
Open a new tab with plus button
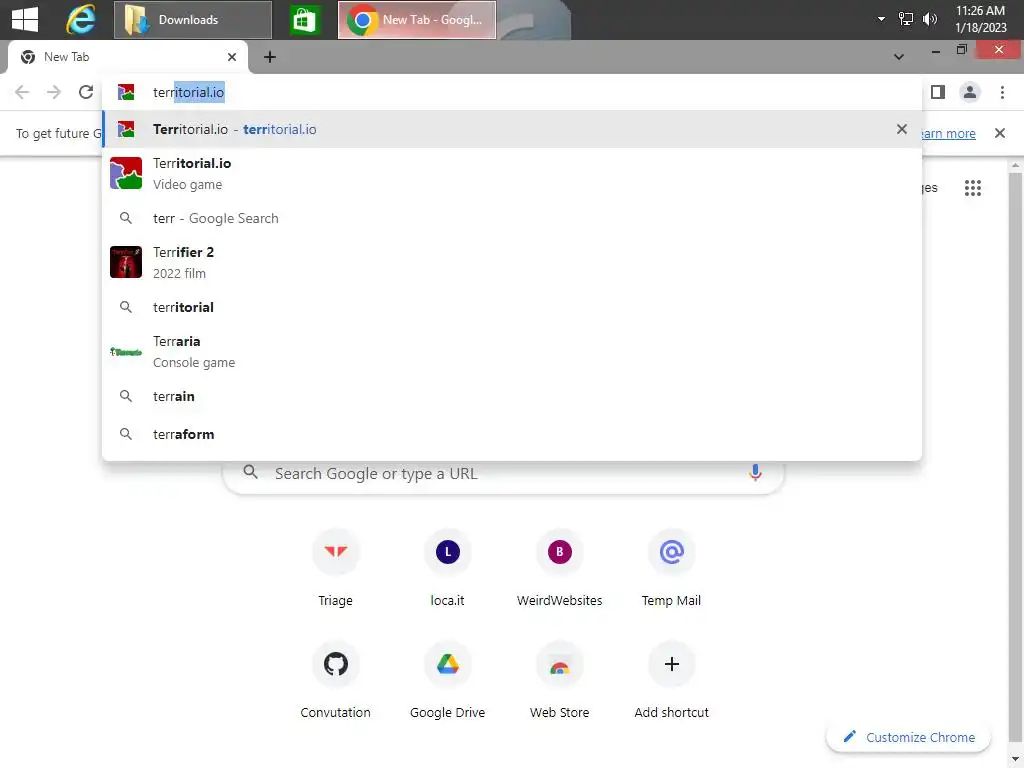click(x=270, y=57)
